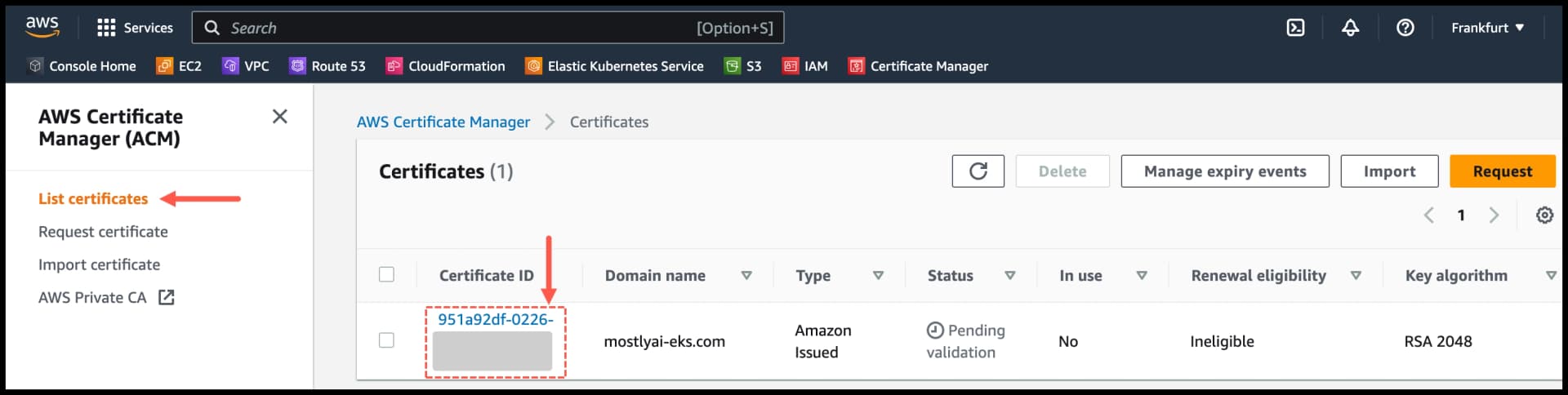
Task: Sort by Key algorithm column
Action: 1551,276
